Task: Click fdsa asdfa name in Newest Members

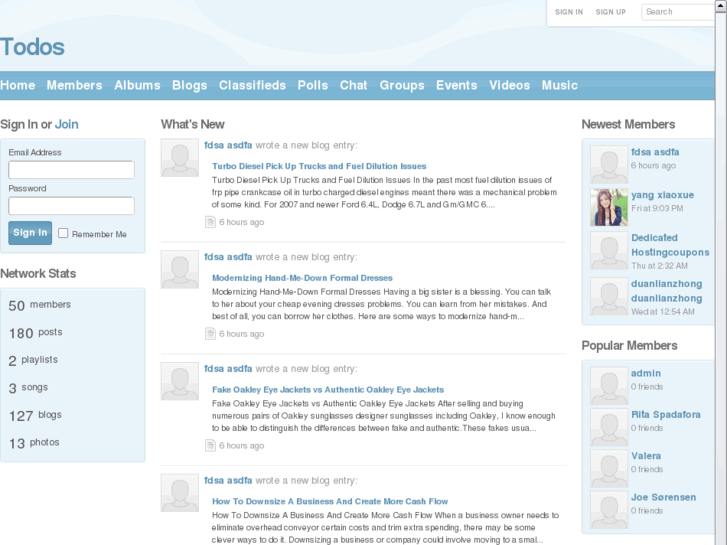Action: click(x=655, y=152)
